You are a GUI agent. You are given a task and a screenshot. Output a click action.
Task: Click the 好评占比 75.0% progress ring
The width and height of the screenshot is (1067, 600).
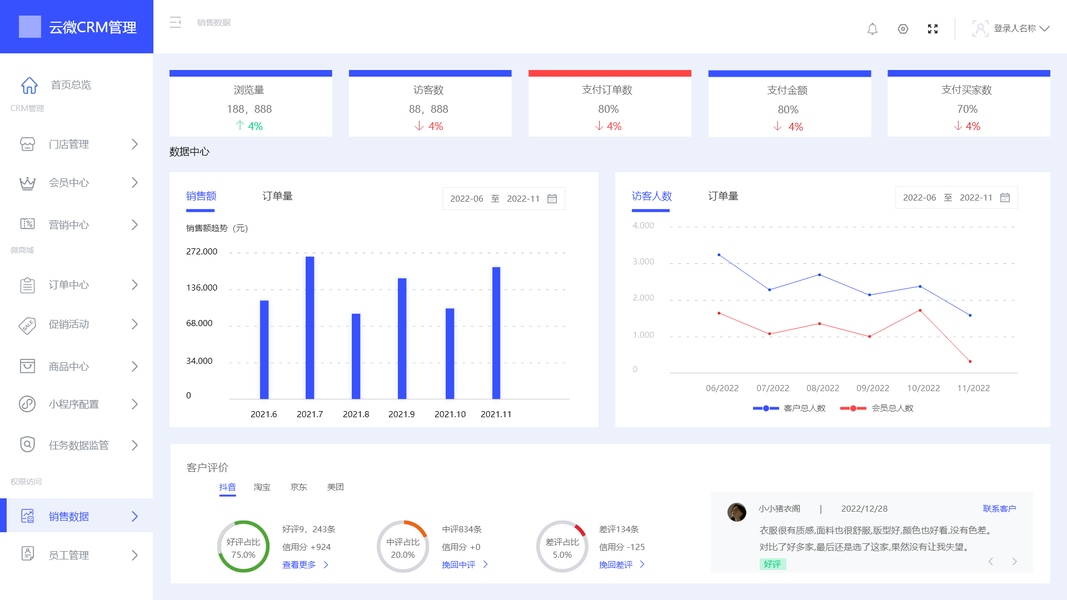coord(243,546)
